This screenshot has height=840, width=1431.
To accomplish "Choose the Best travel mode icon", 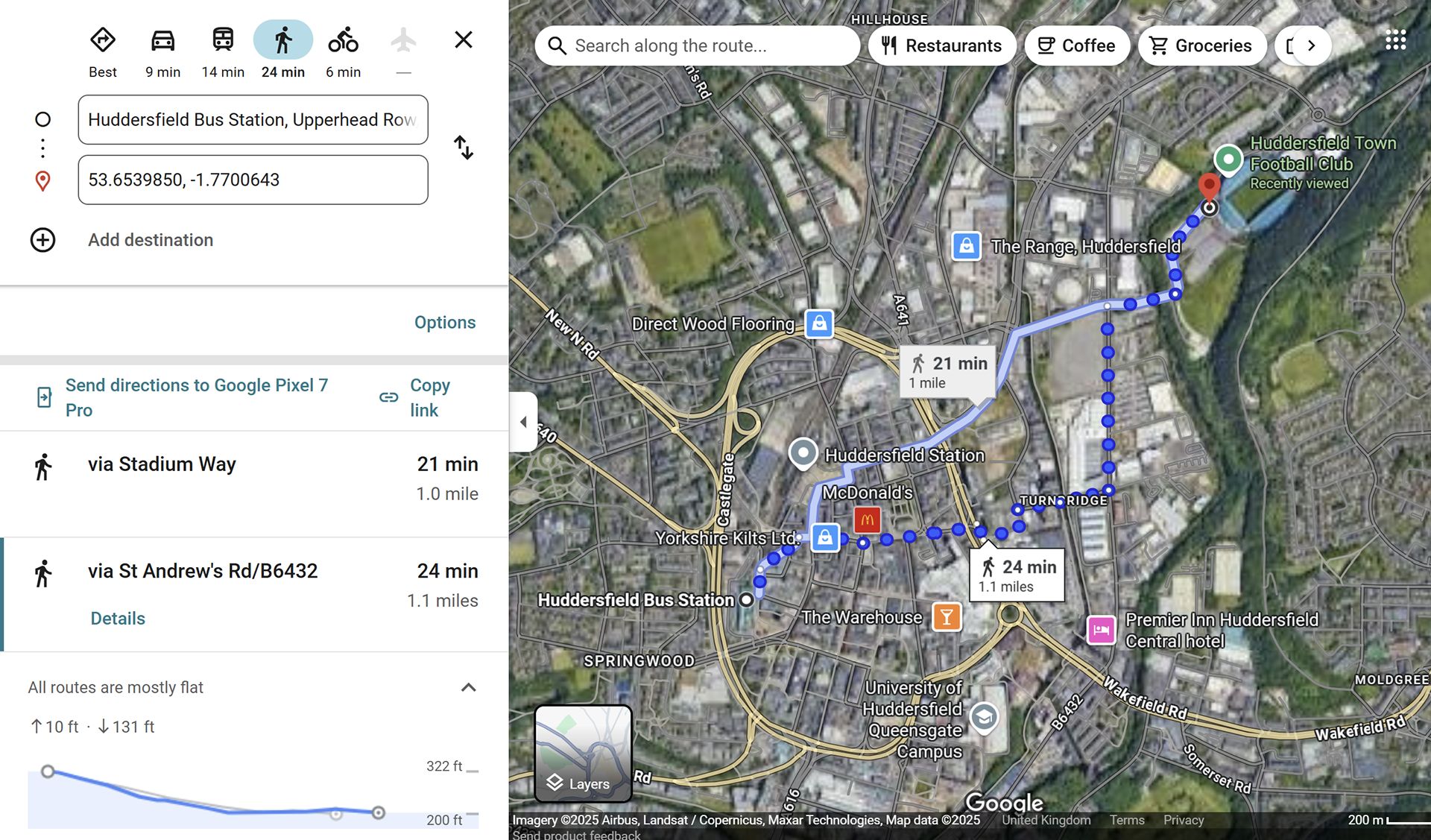I will 103,40.
